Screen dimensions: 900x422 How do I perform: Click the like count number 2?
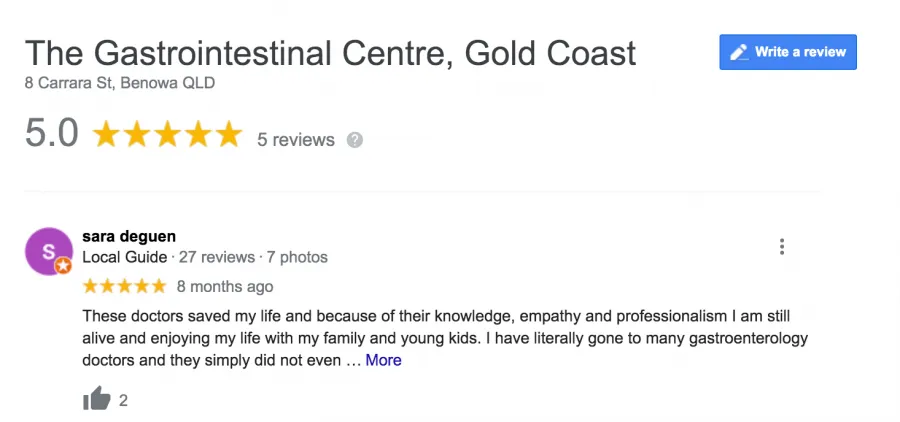coord(123,400)
